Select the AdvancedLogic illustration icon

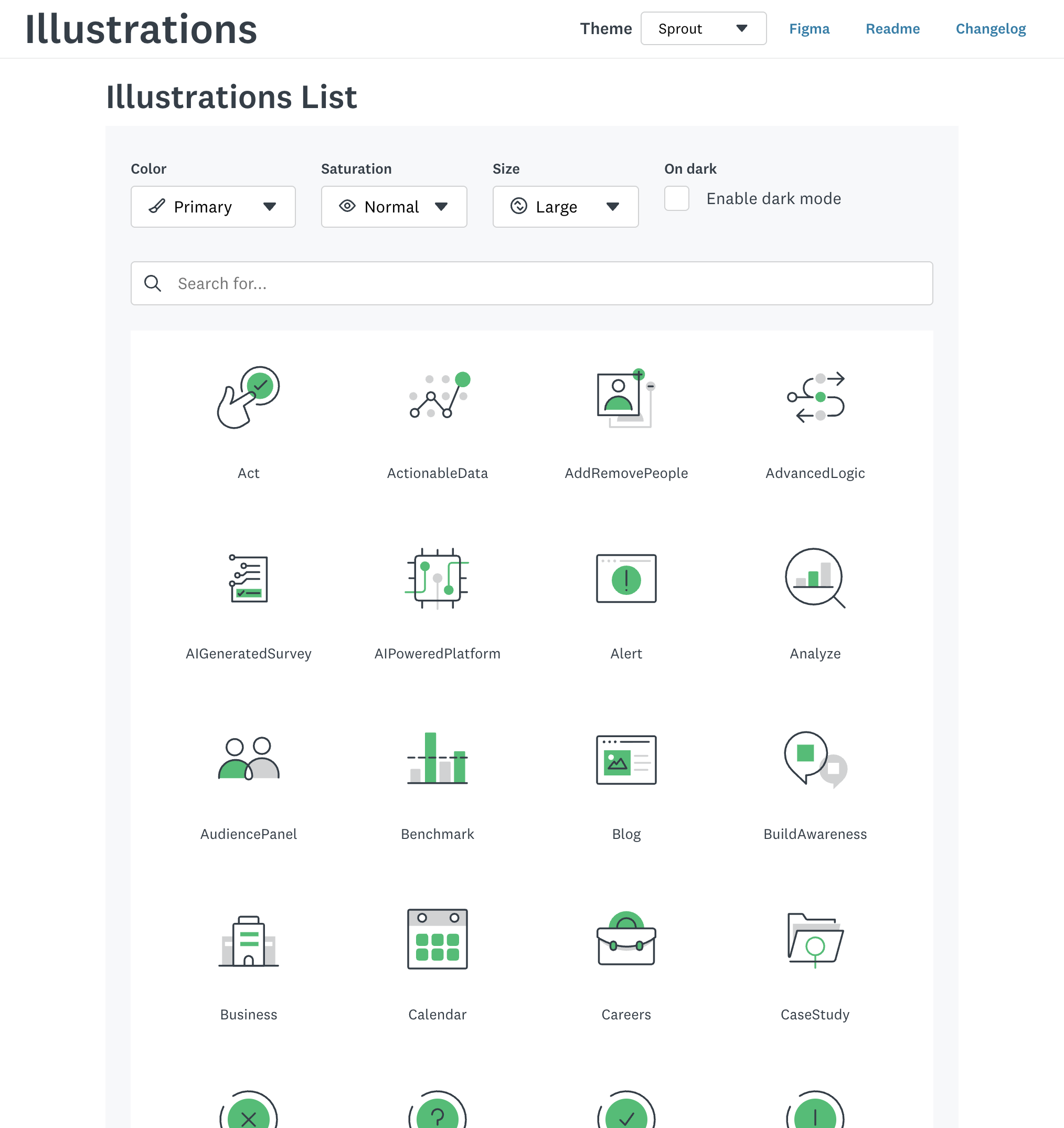click(x=815, y=398)
